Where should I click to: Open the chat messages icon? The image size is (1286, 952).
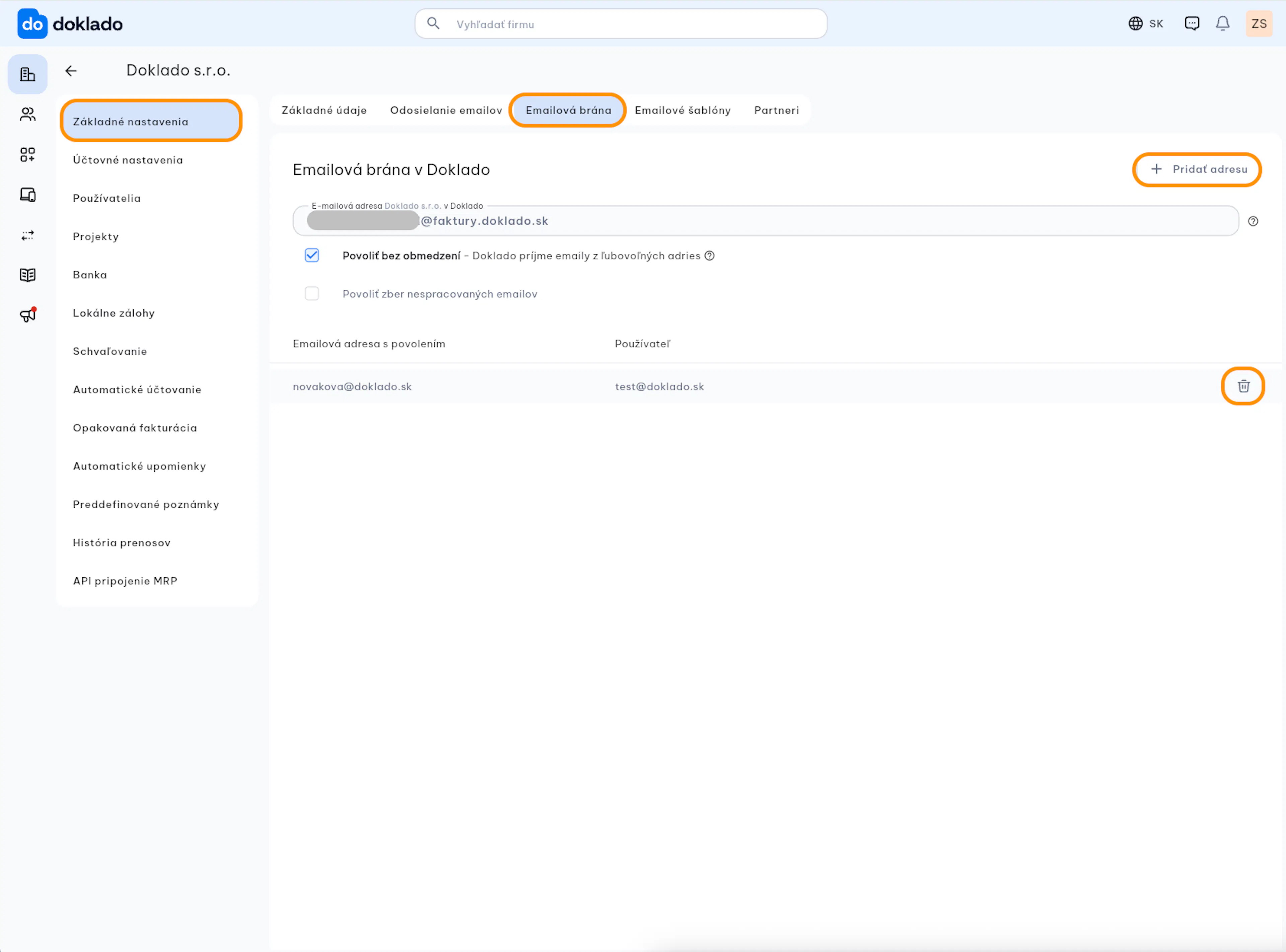[1192, 24]
